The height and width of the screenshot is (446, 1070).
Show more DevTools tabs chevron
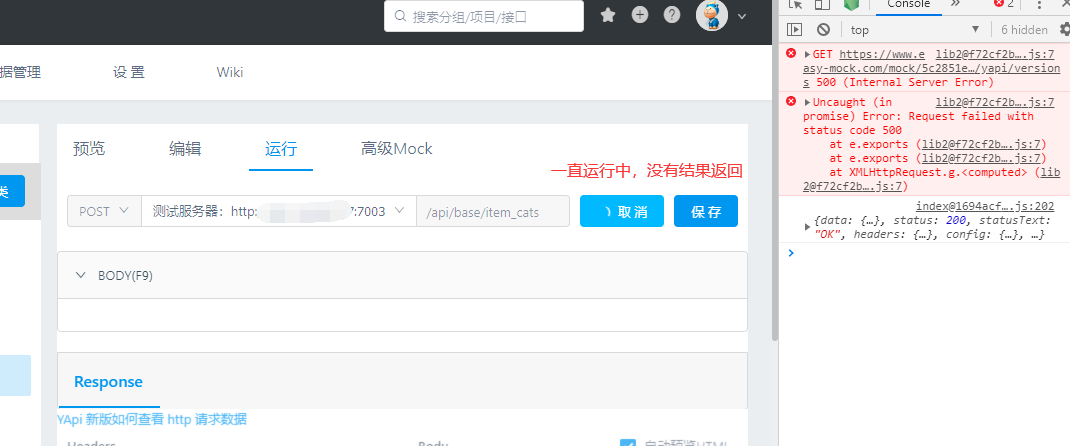(955, 3)
